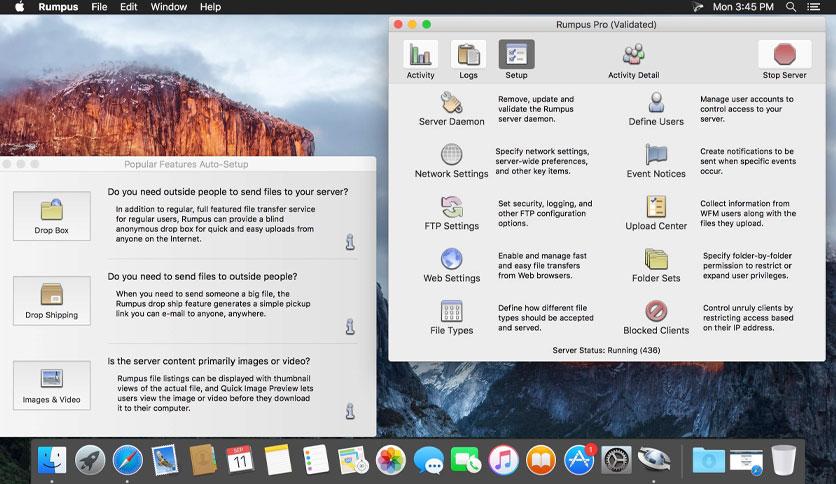This screenshot has height=484, width=836.
Task: Open the Logs toolbar view
Action: 468,59
